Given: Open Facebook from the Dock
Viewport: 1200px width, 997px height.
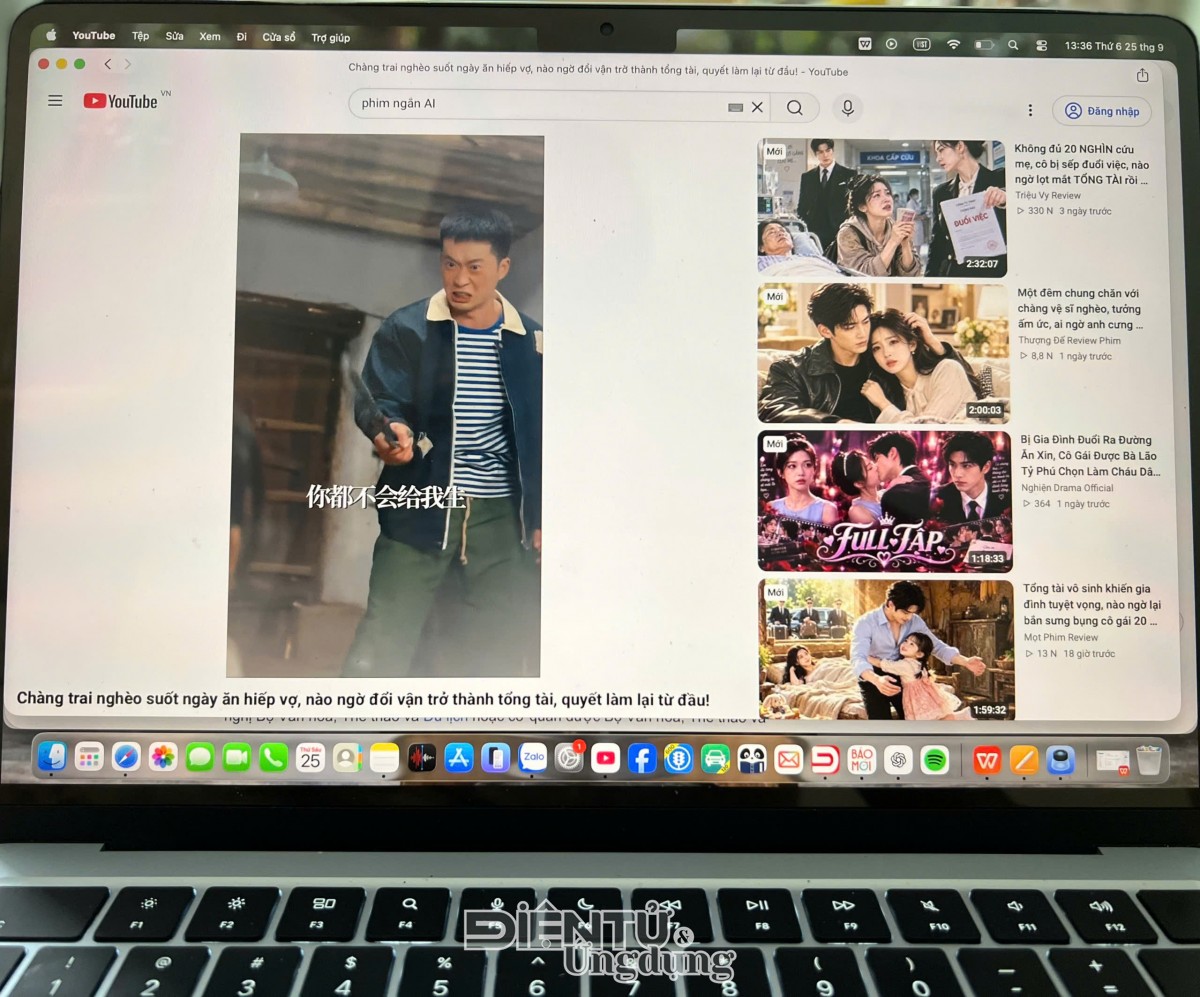Looking at the screenshot, I should tap(642, 759).
